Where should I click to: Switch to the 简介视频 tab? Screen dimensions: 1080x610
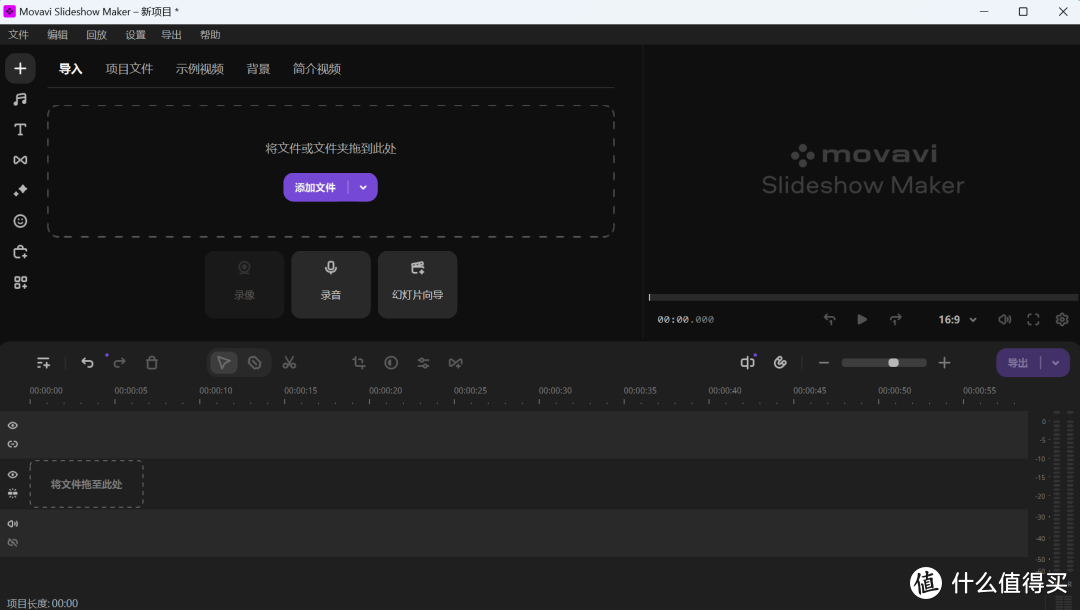[317, 69]
